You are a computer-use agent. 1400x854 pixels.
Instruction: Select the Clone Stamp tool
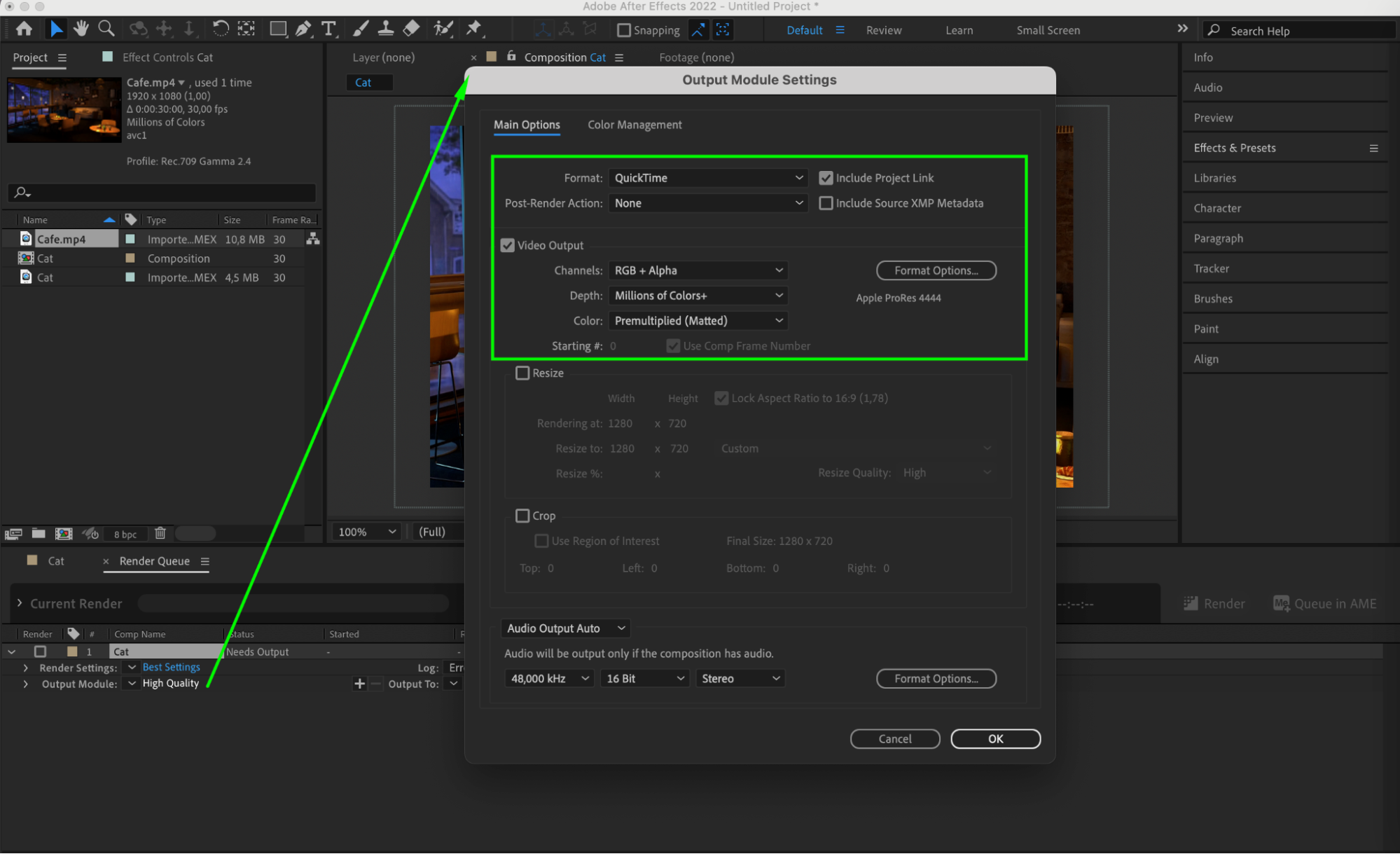(385, 29)
